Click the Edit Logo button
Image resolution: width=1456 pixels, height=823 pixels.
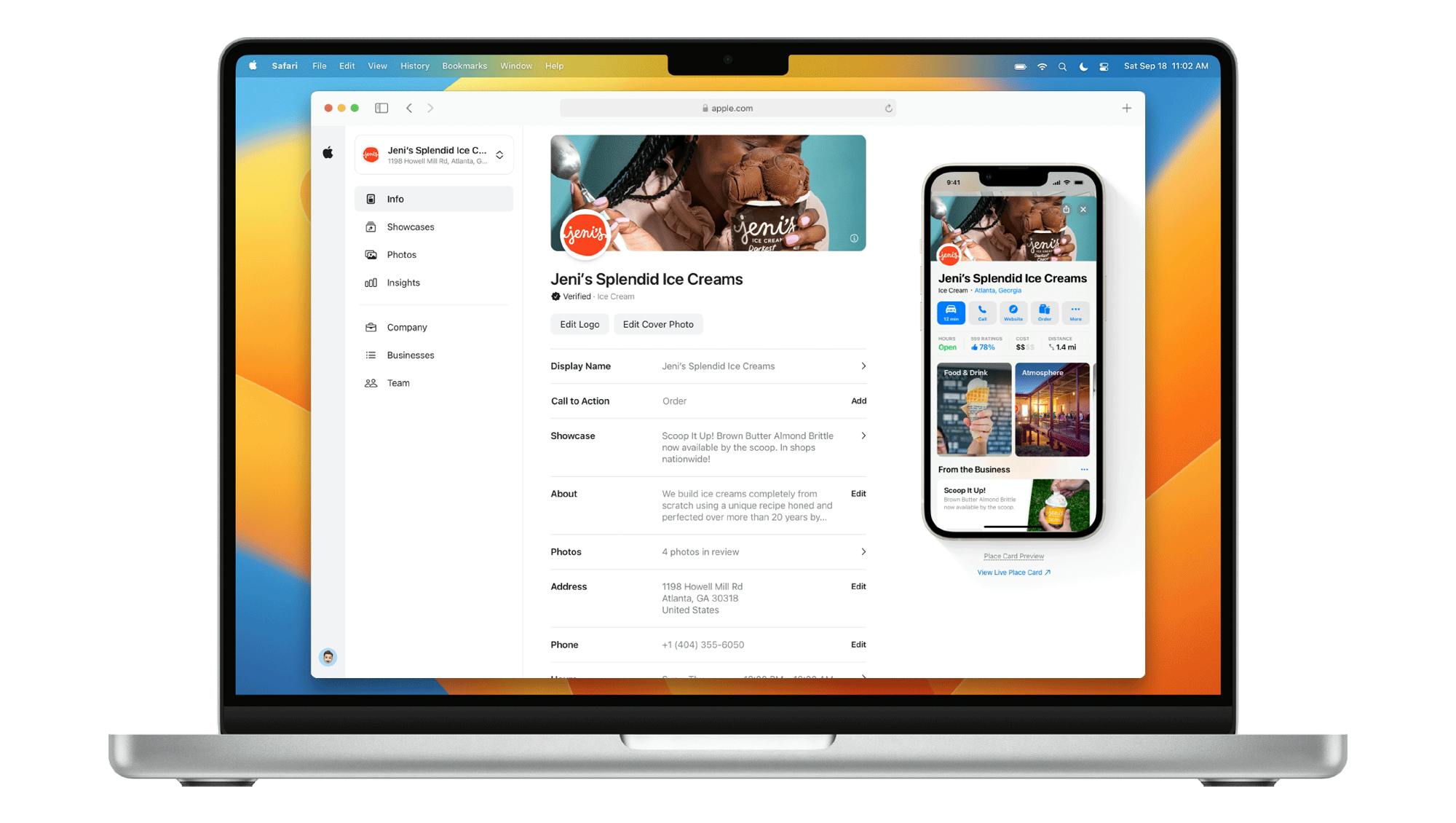pyautogui.click(x=579, y=324)
